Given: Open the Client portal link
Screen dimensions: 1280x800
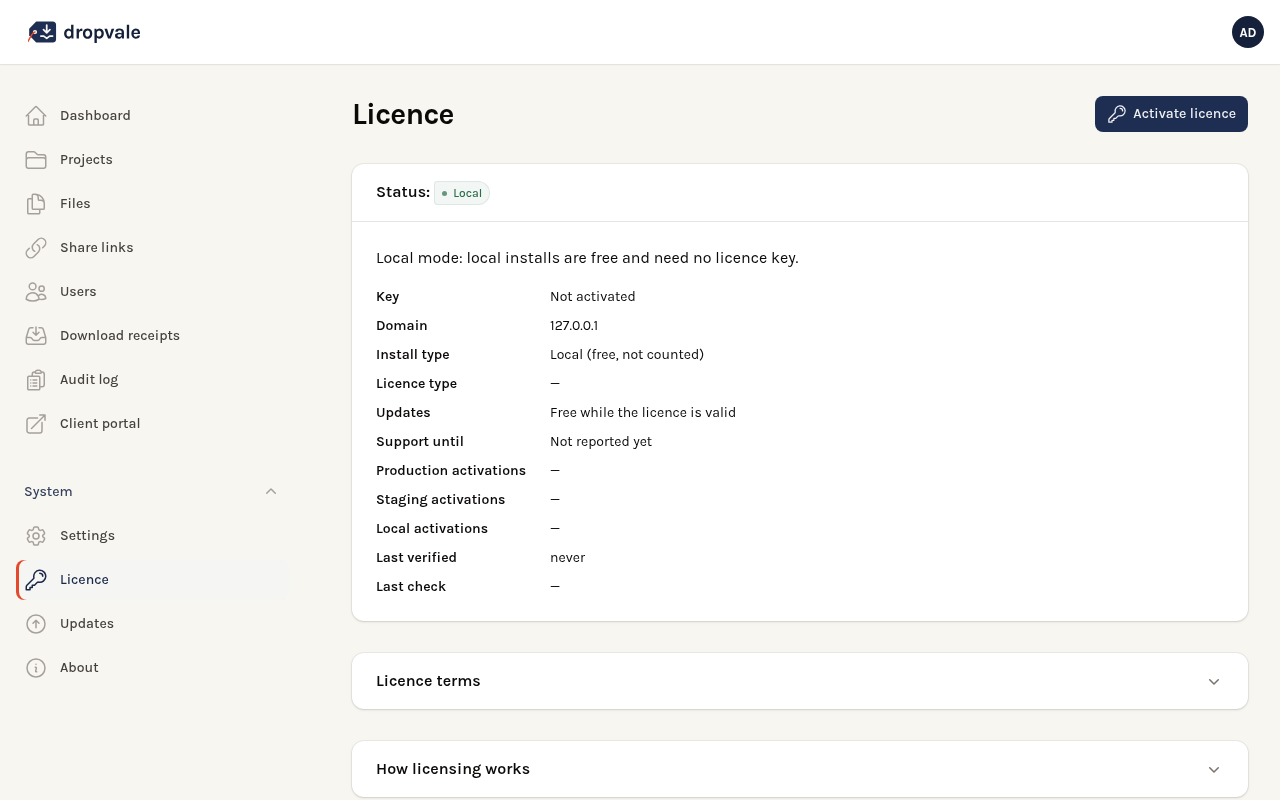Looking at the screenshot, I should coord(152,424).
